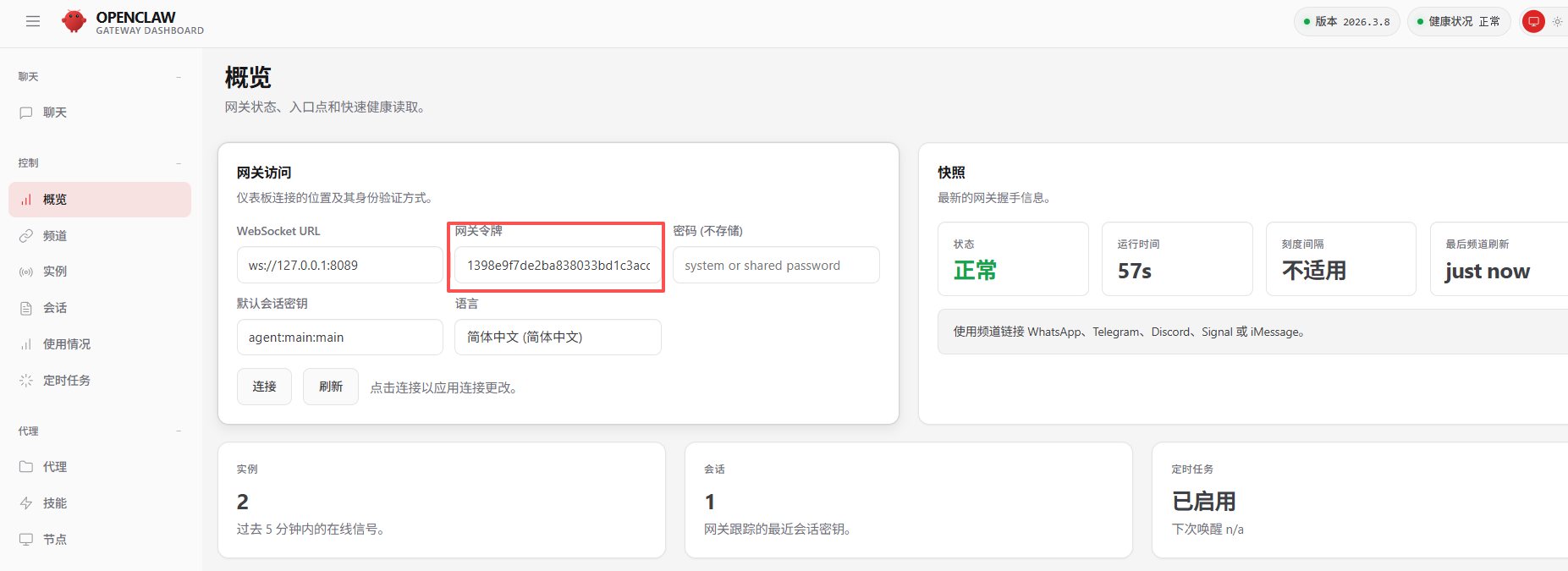The image size is (1568, 571).
Task: Focus the 网关令牌 token field
Action: (x=558, y=266)
